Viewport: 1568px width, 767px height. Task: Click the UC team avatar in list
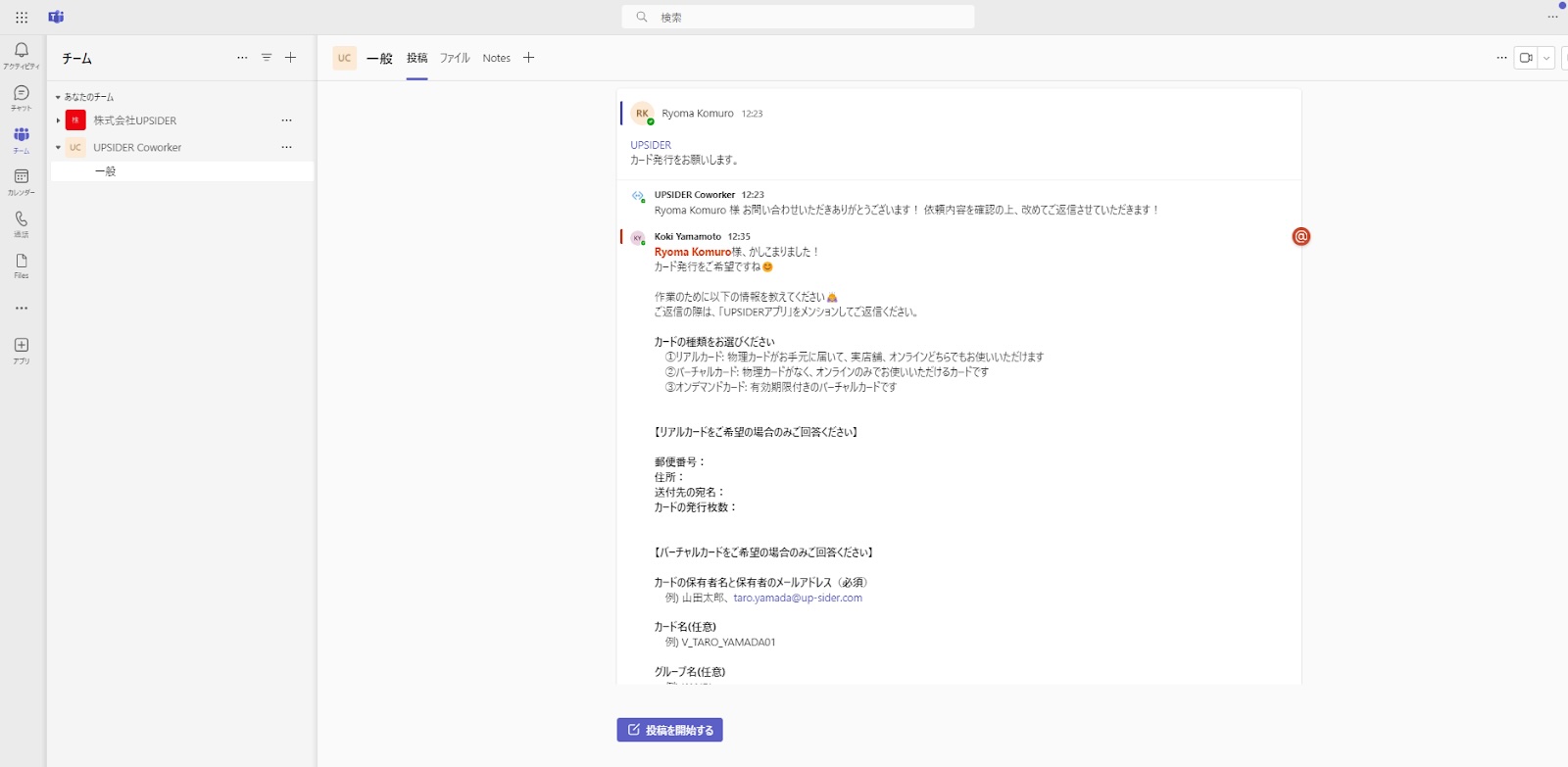click(75, 147)
